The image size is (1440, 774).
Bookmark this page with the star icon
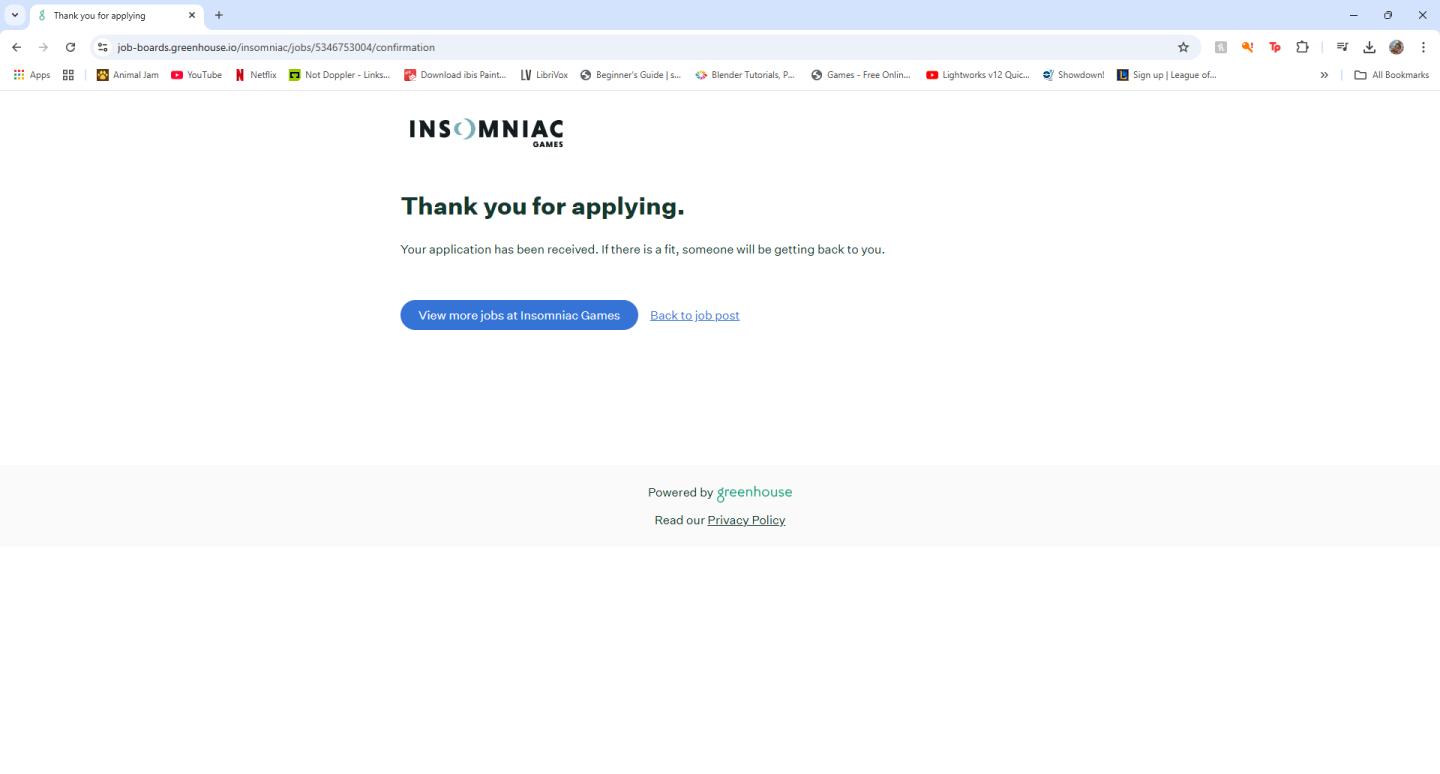click(1183, 47)
